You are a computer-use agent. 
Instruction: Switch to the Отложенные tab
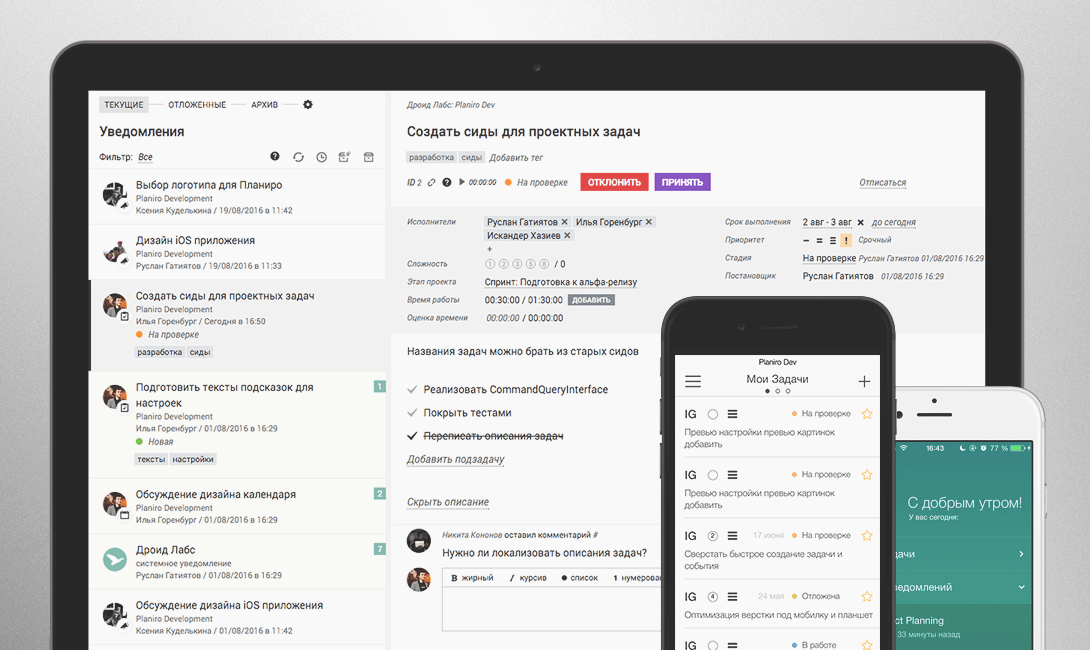click(197, 104)
